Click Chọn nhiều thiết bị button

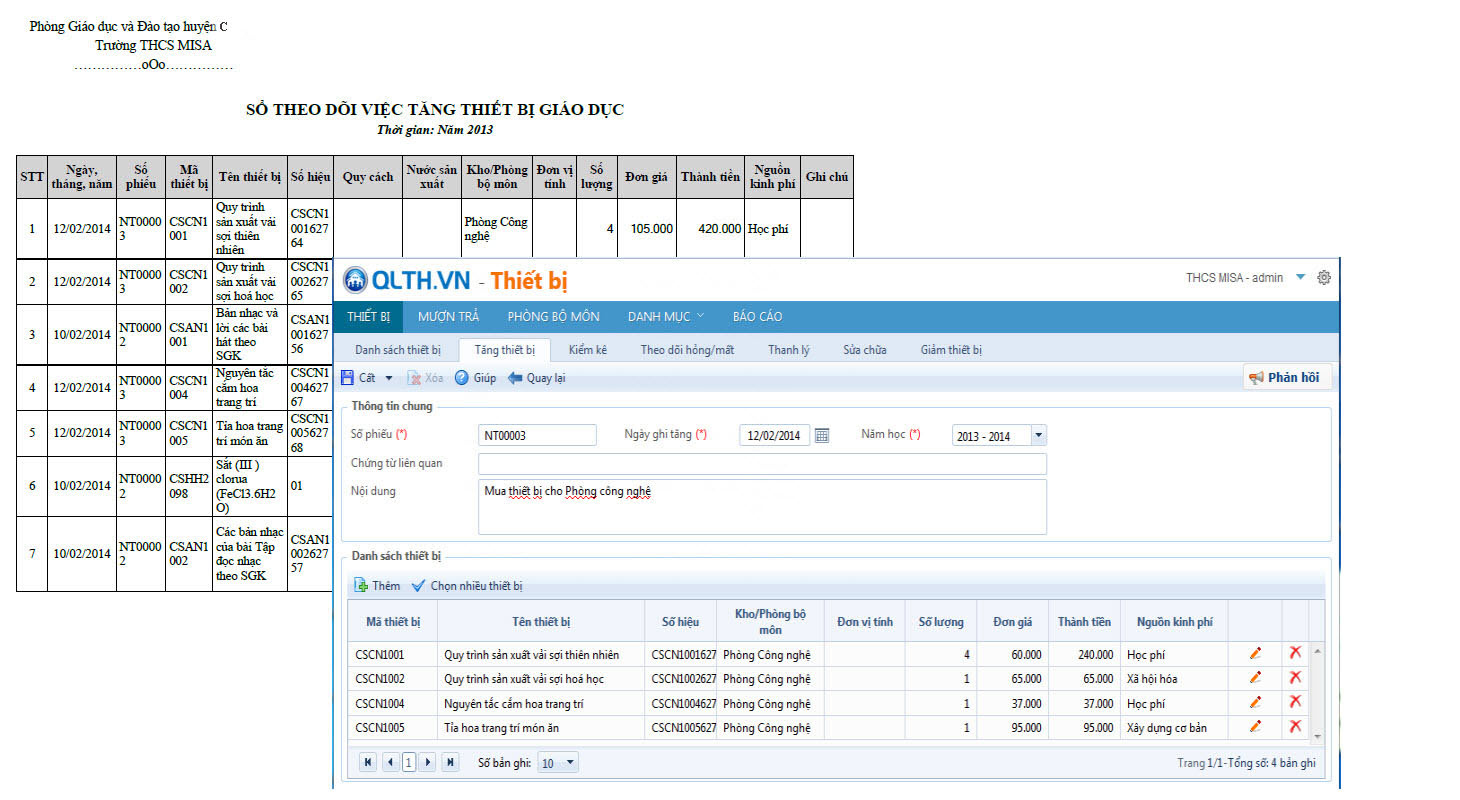(467, 586)
